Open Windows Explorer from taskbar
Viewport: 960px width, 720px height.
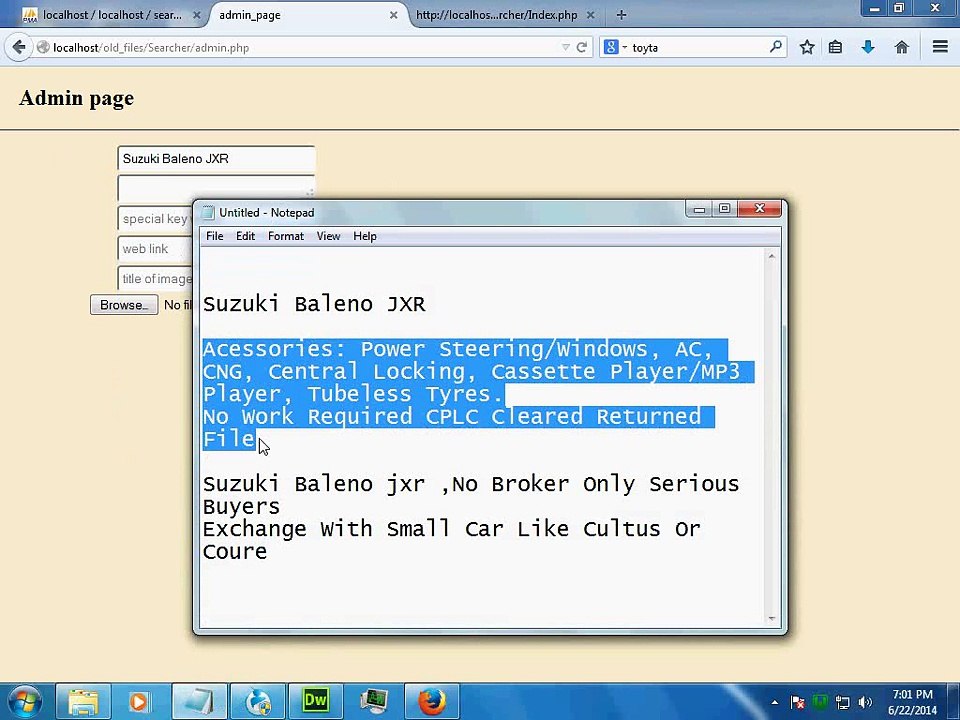click(83, 702)
